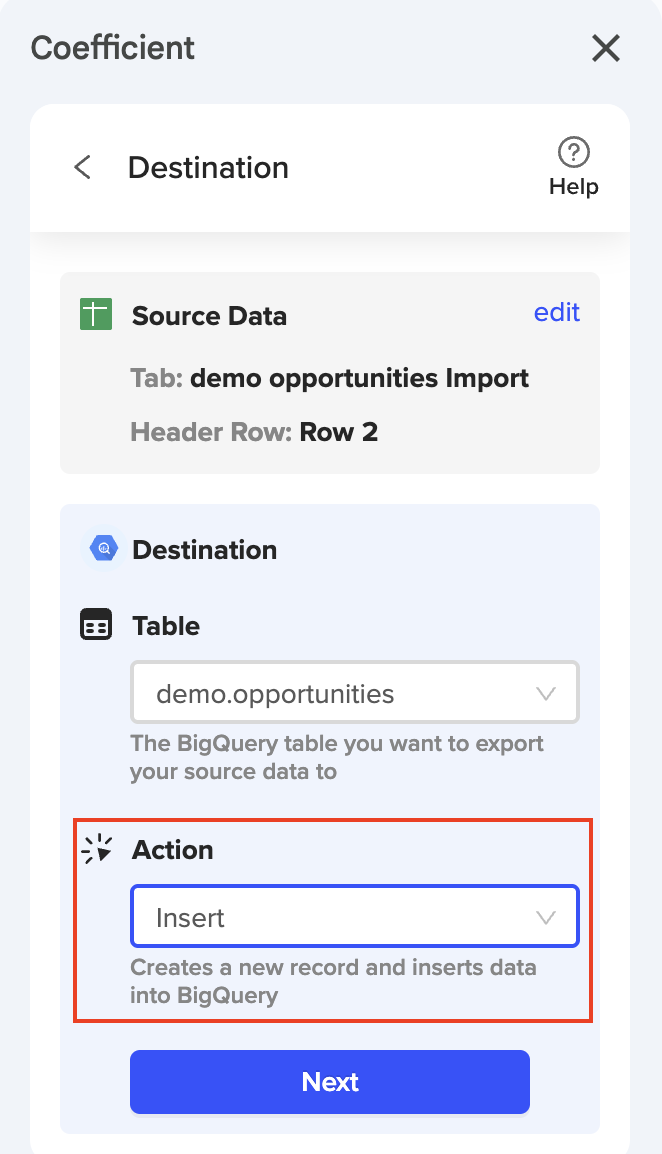Close the Coefficient sidebar panel
Image resolution: width=662 pixels, height=1154 pixels.
(606, 48)
